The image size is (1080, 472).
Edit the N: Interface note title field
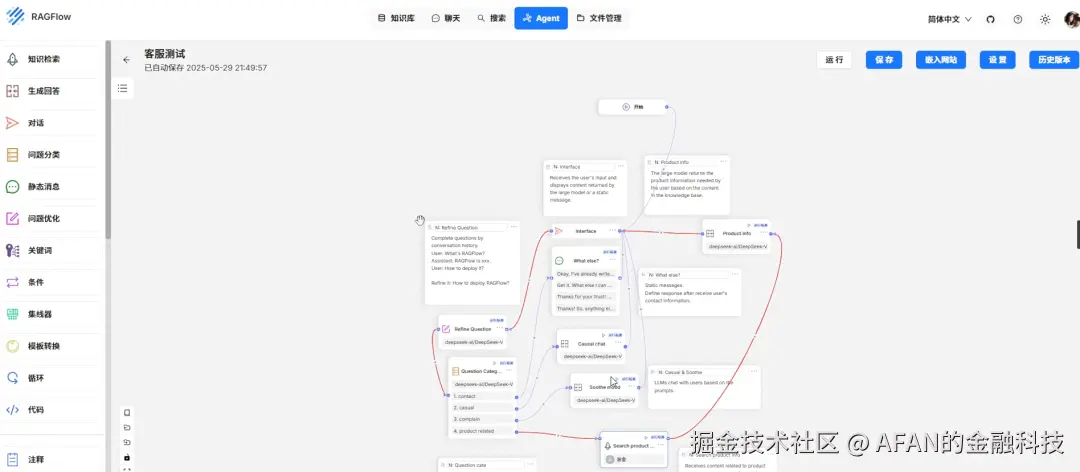[582, 167]
